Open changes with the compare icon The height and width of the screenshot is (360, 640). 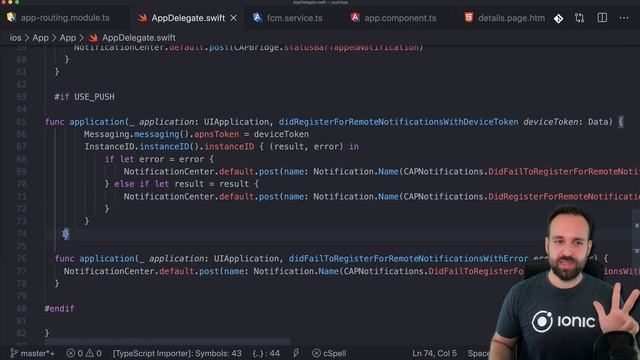point(579,18)
